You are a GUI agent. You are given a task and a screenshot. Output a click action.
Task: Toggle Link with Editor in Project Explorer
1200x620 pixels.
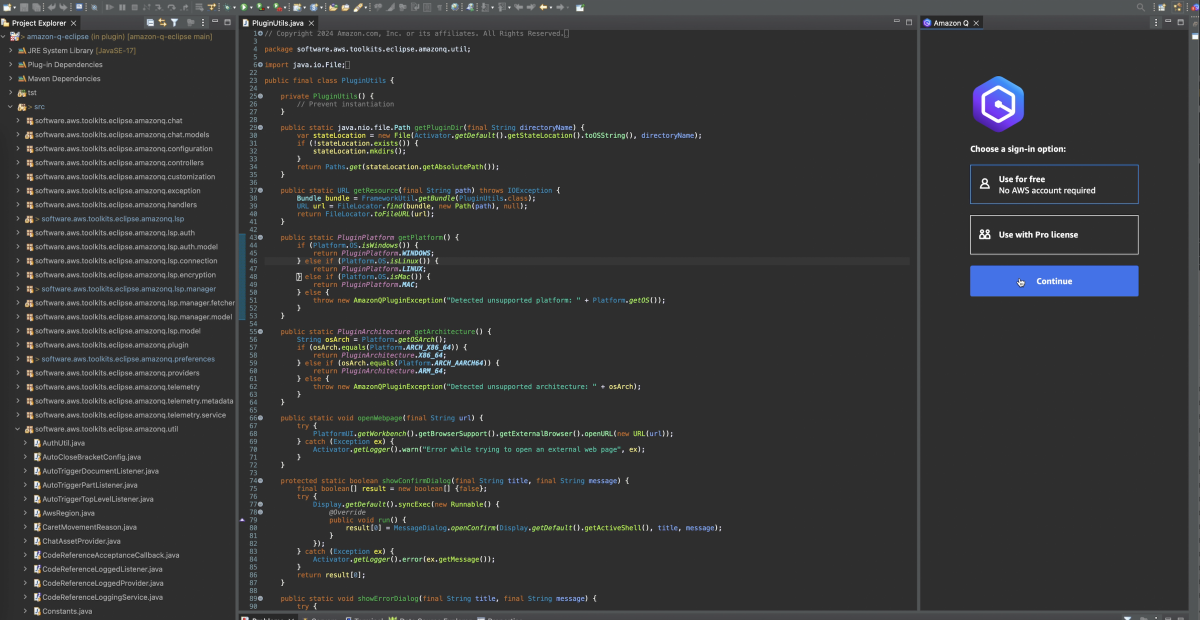point(163,22)
